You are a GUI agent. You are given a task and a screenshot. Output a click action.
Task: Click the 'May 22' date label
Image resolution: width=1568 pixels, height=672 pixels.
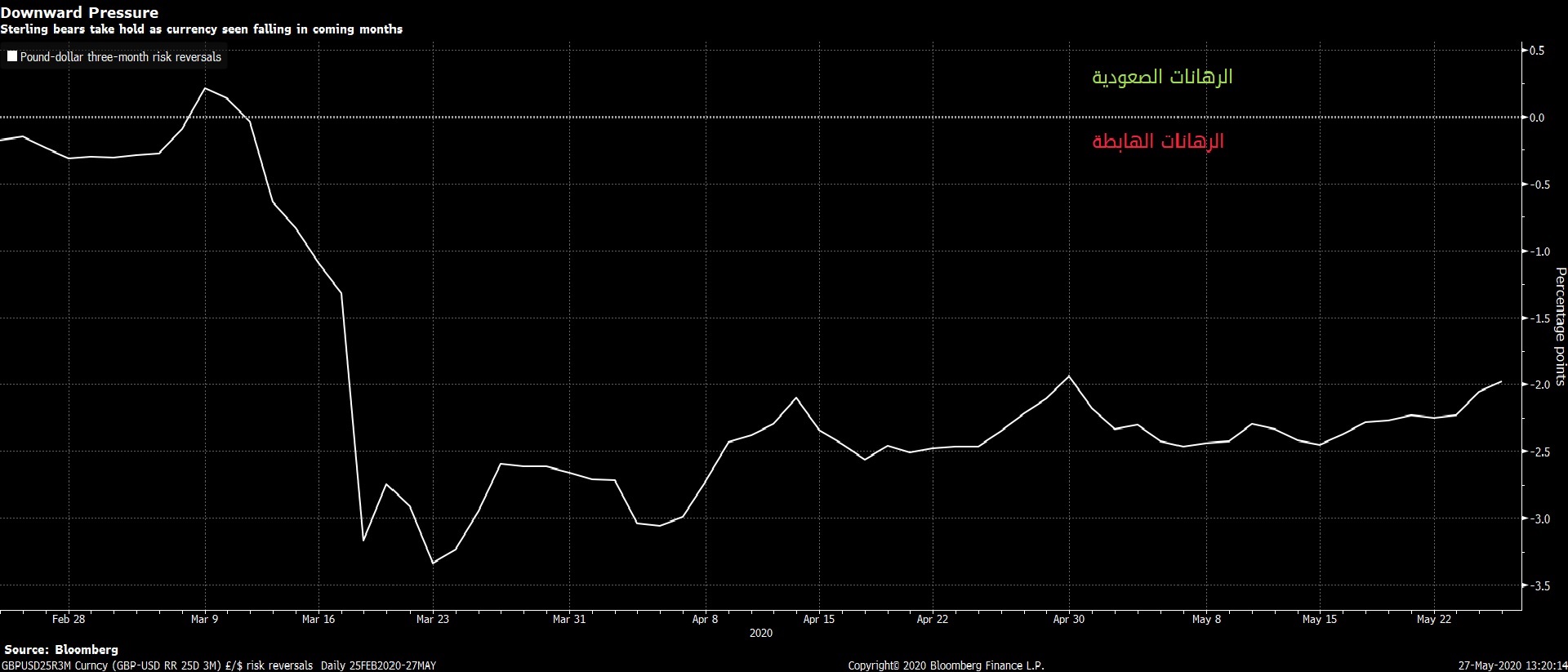1434,619
